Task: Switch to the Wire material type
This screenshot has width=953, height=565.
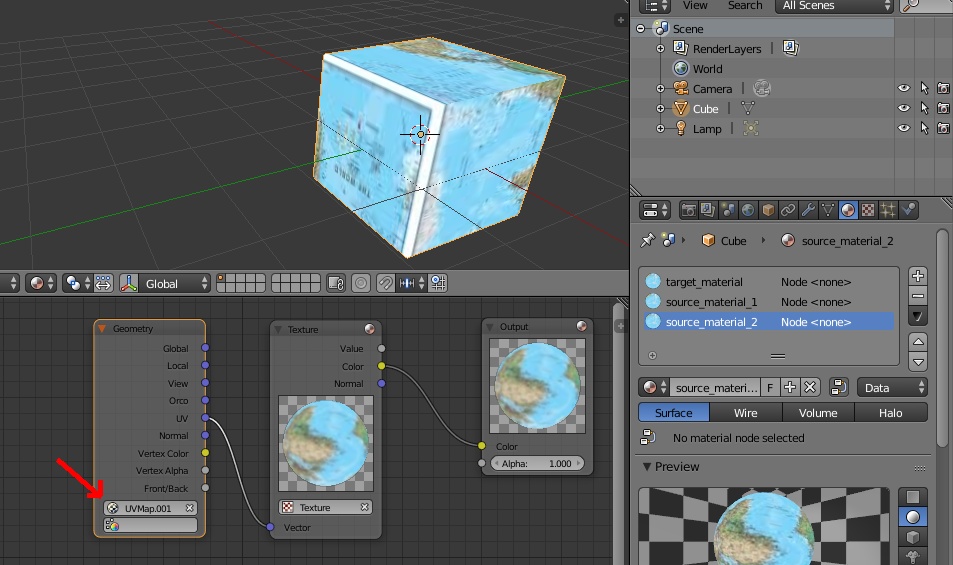Action: pyautogui.click(x=745, y=413)
